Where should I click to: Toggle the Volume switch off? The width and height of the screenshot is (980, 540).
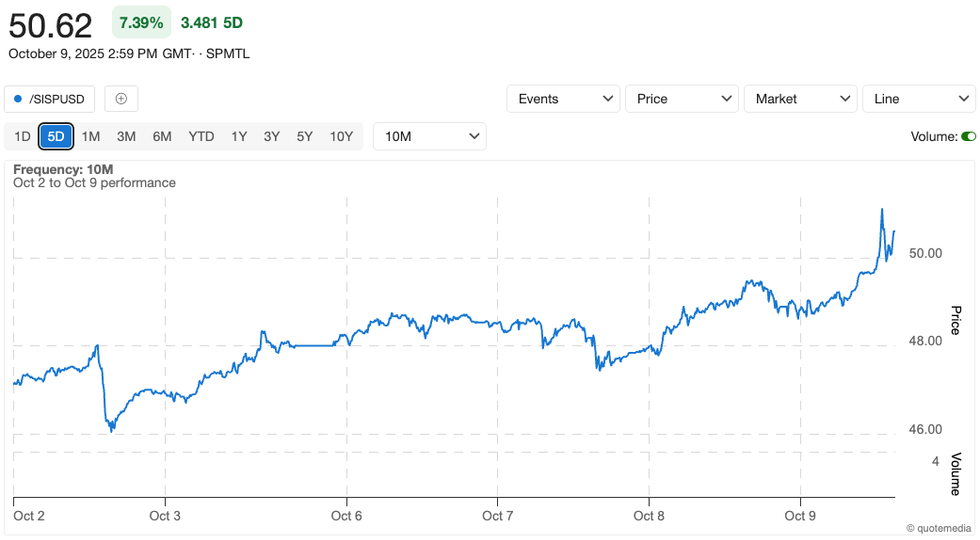point(968,136)
